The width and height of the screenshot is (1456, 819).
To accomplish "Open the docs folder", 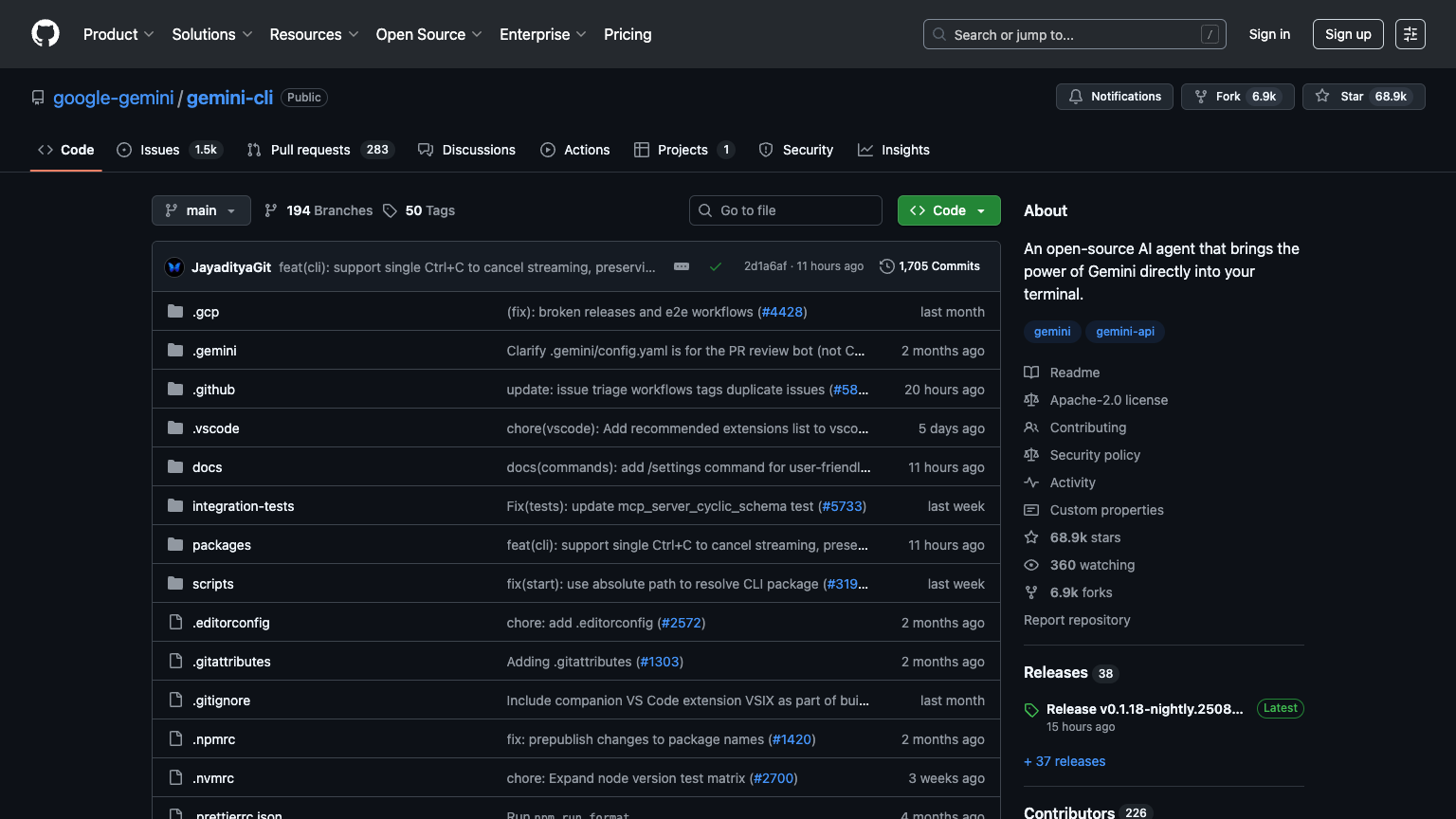I will (x=207, y=466).
